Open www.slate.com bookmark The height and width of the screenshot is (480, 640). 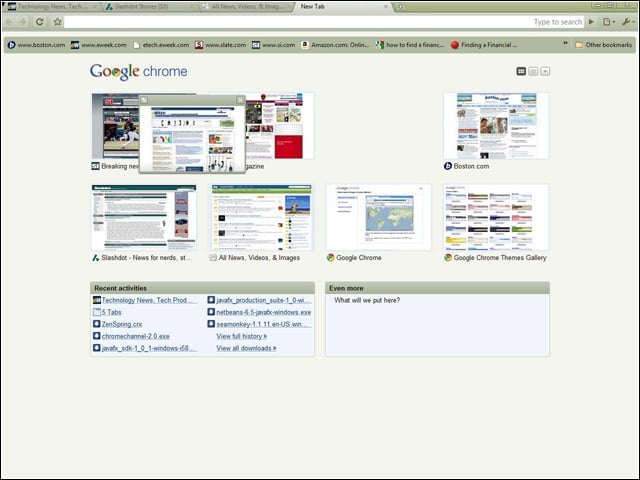[220, 45]
